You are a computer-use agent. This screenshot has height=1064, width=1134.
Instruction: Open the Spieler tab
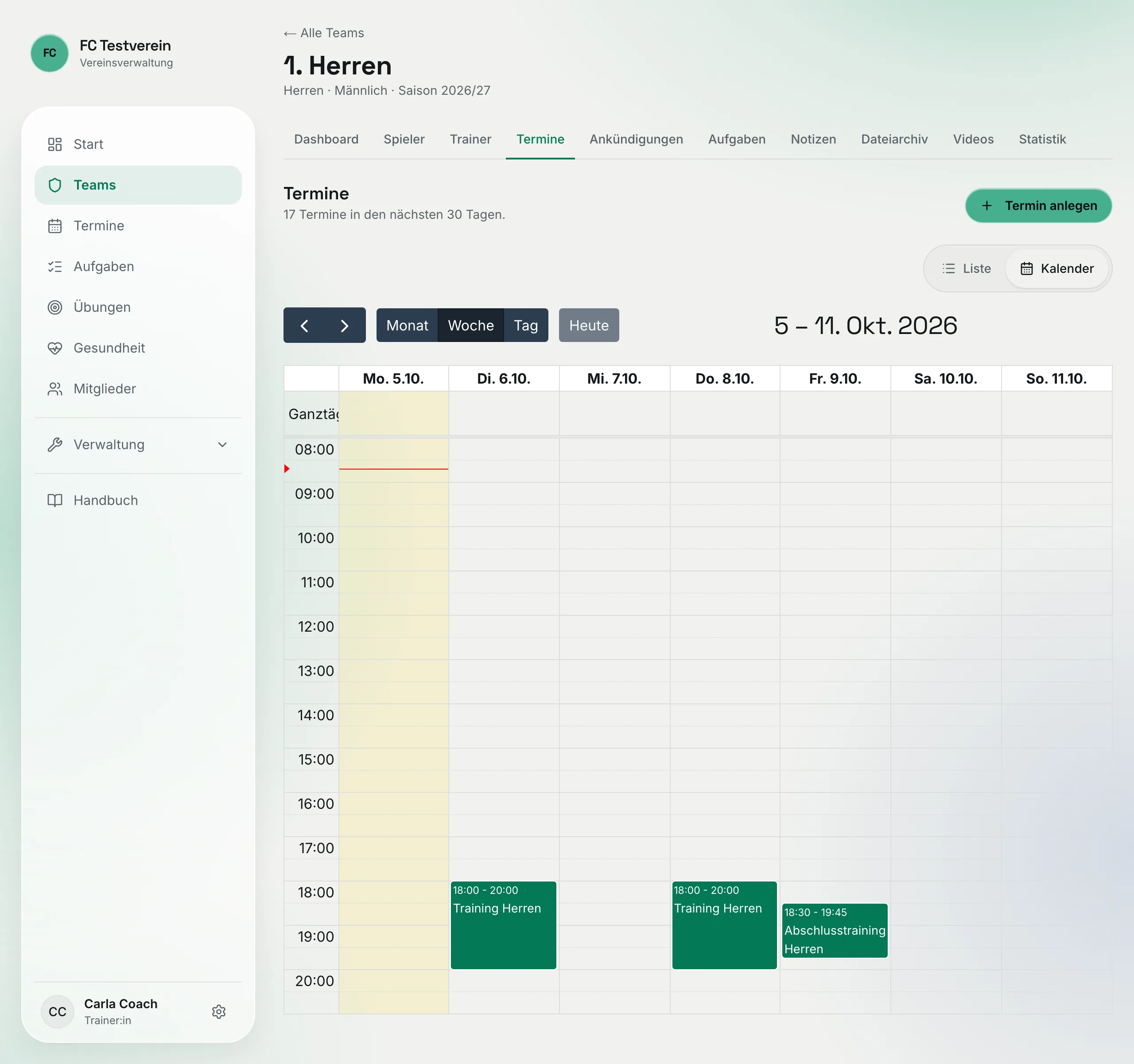[404, 139]
